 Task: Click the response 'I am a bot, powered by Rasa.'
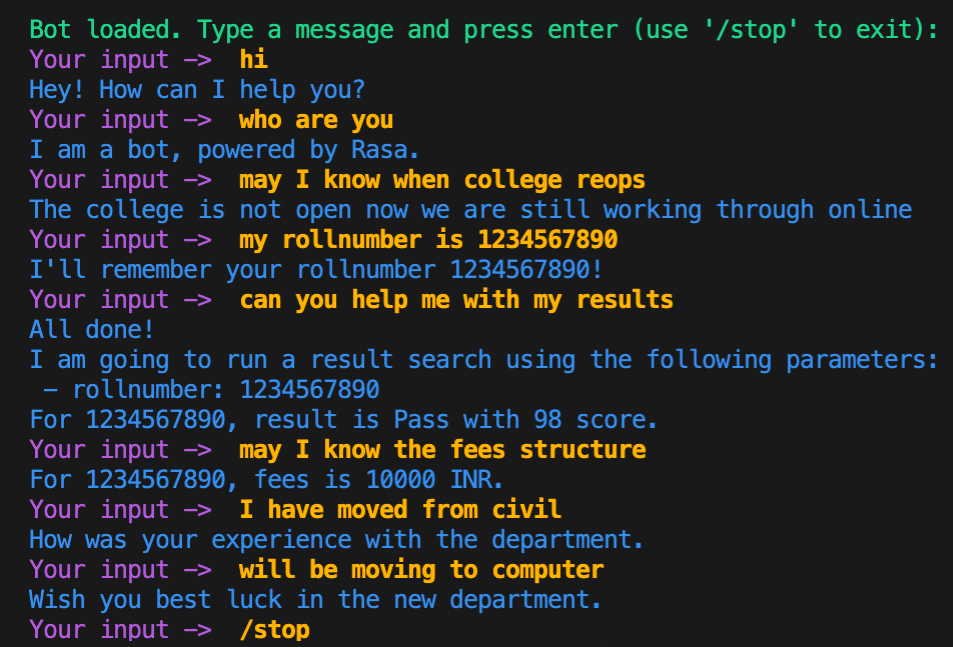click(225, 150)
